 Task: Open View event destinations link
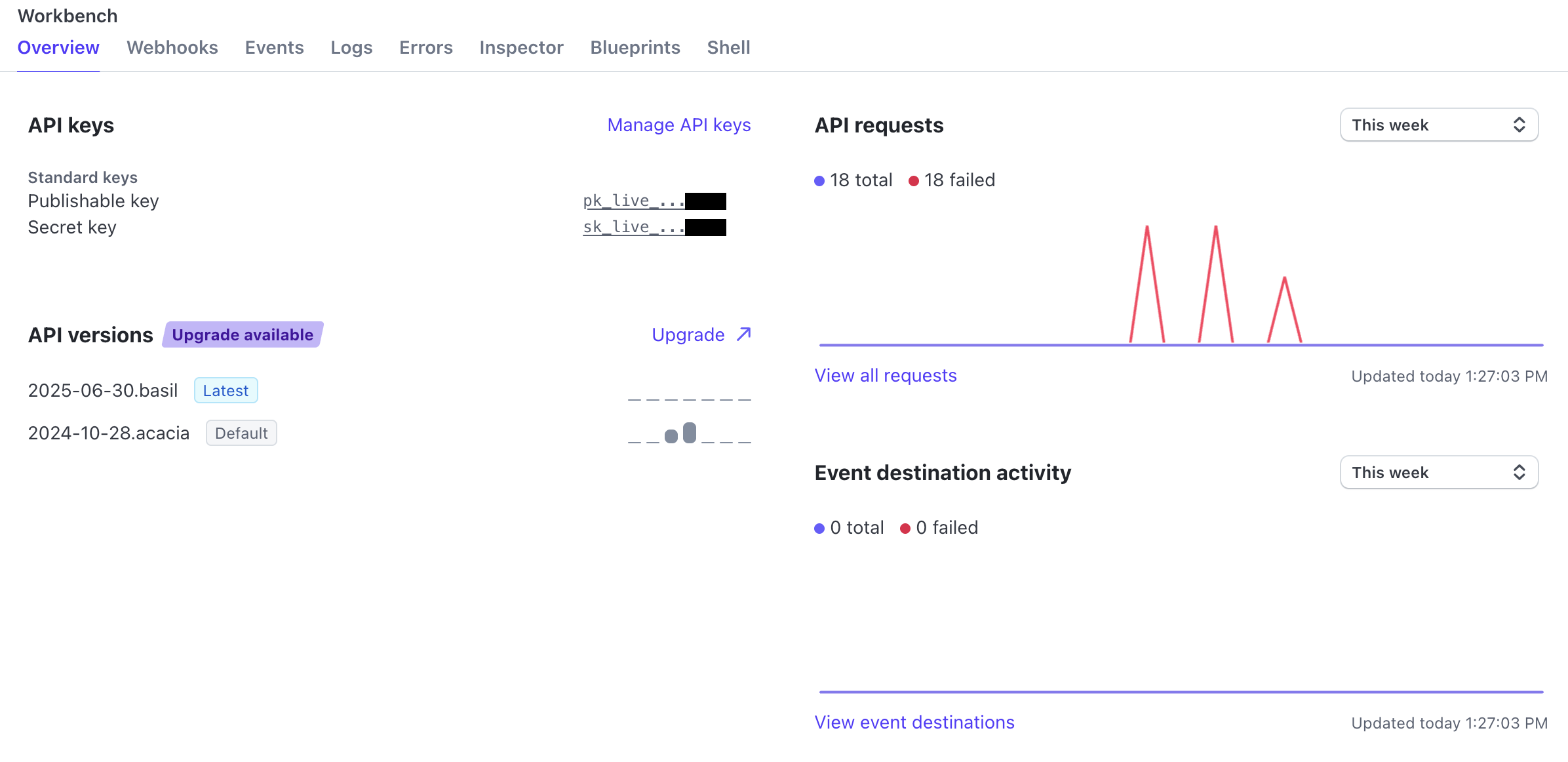click(914, 723)
